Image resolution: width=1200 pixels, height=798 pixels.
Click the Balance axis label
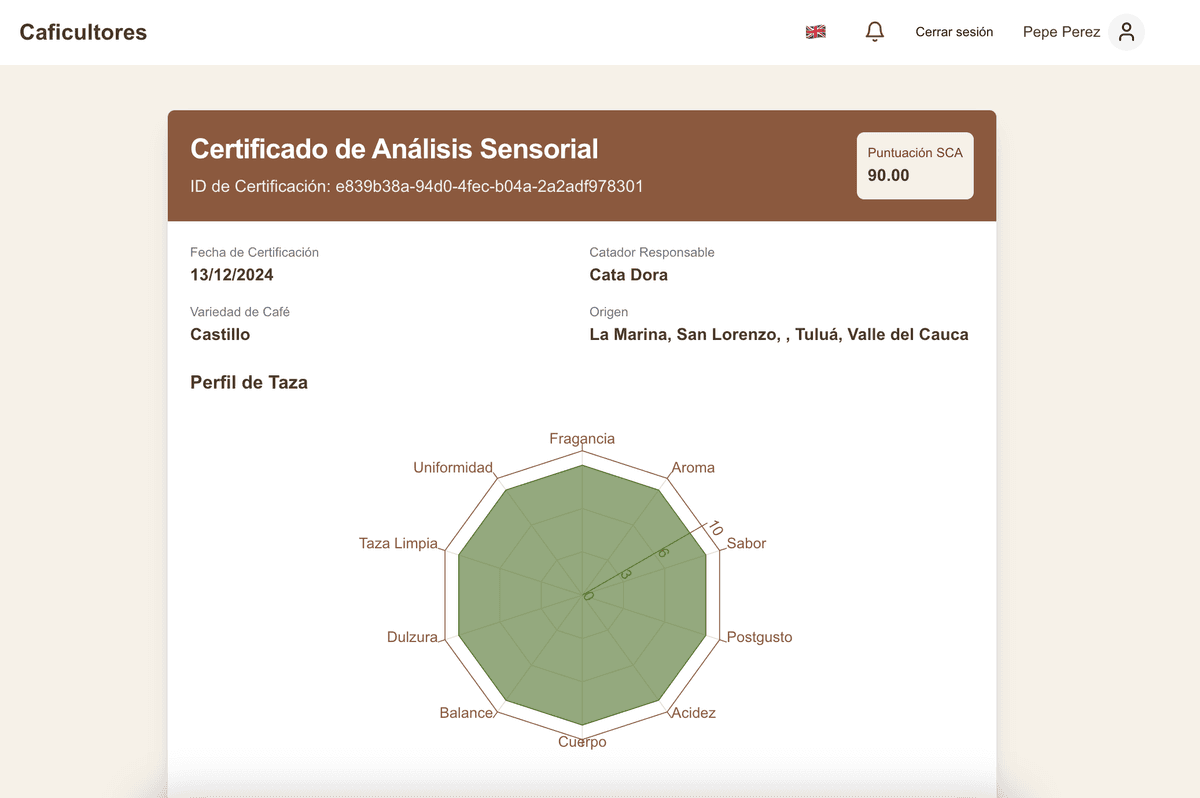466,713
